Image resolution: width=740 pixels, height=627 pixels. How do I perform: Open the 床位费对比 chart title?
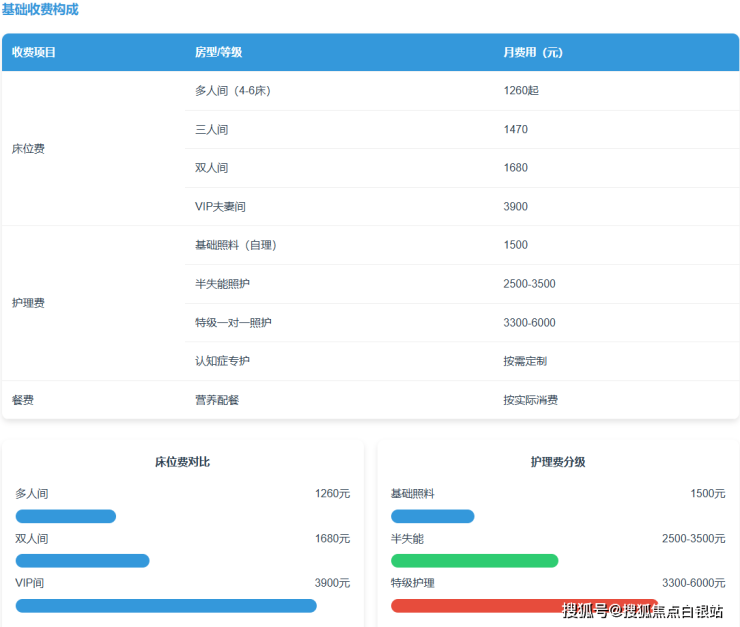pos(182,462)
